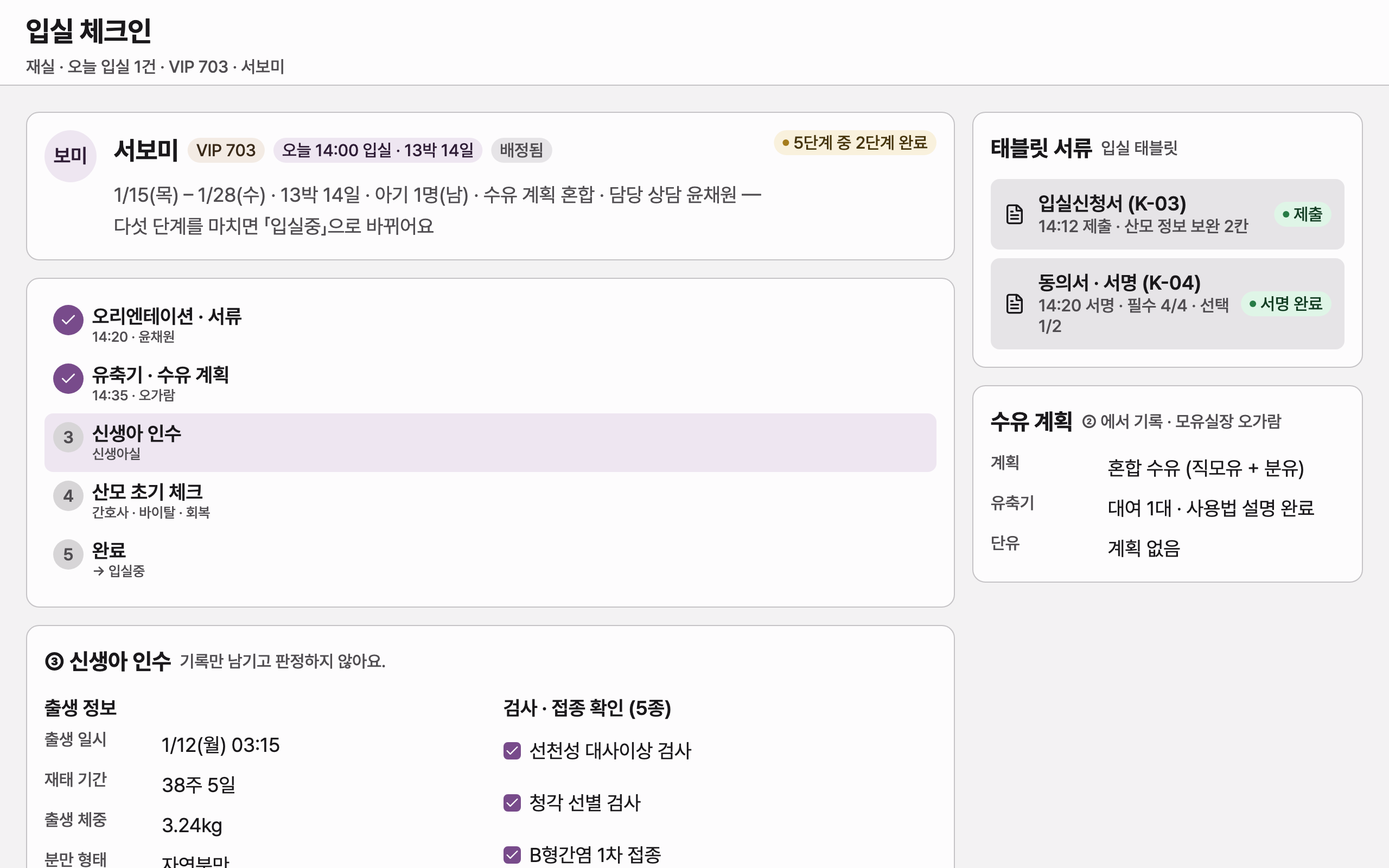Click the checkmark icon for 유축기 · 수유 계획
The image size is (1389, 868).
(x=68, y=378)
